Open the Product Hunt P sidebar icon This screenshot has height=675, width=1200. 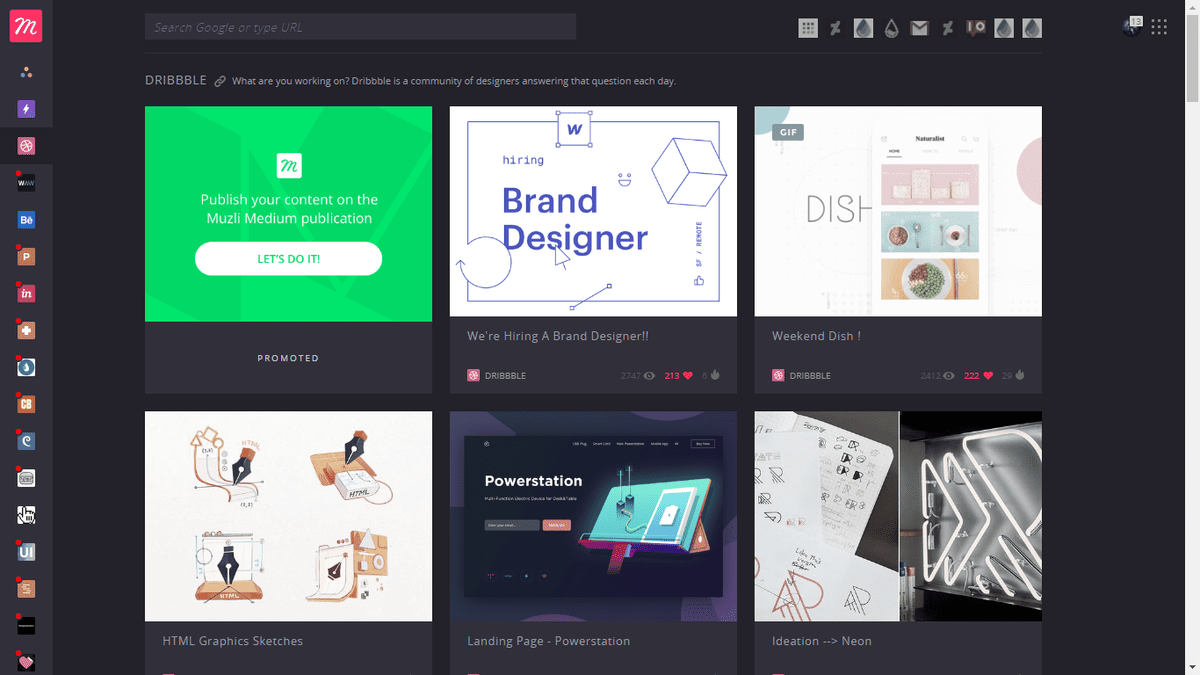[x=26, y=257]
